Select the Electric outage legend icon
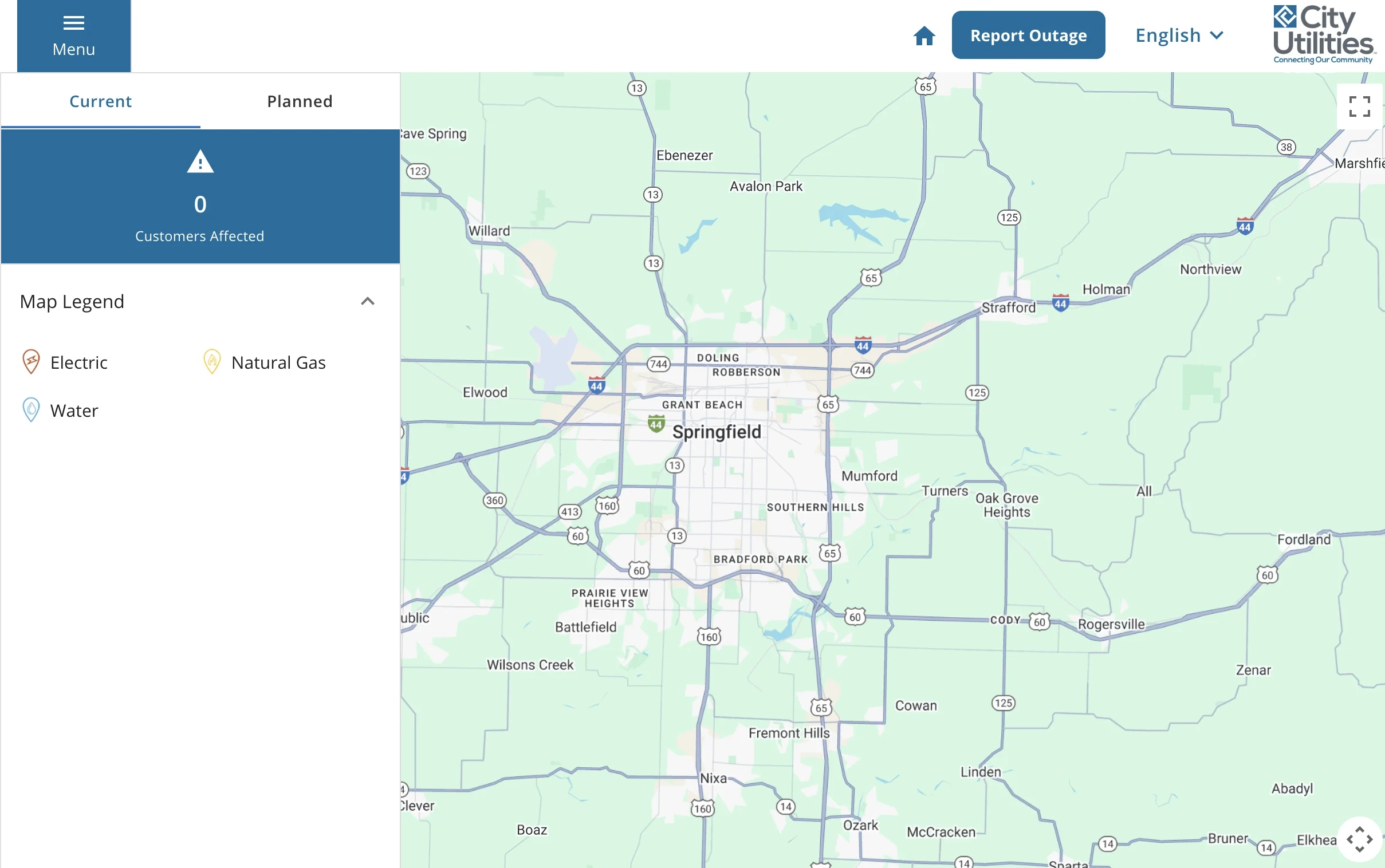Screen dimensions: 1385x868 [x=30, y=362]
